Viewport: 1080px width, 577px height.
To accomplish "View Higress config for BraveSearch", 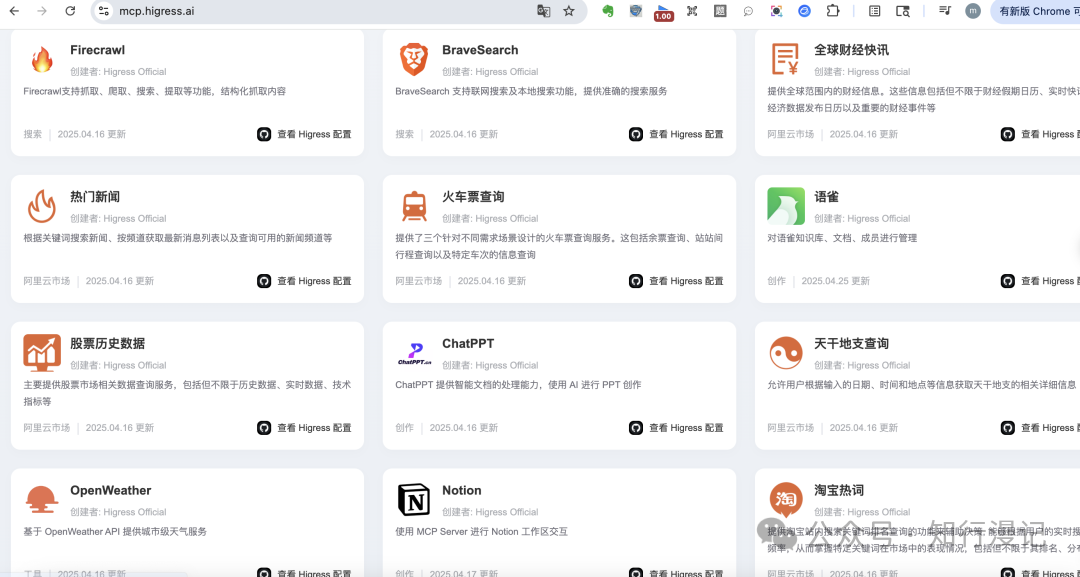I will tap(676, 134).
